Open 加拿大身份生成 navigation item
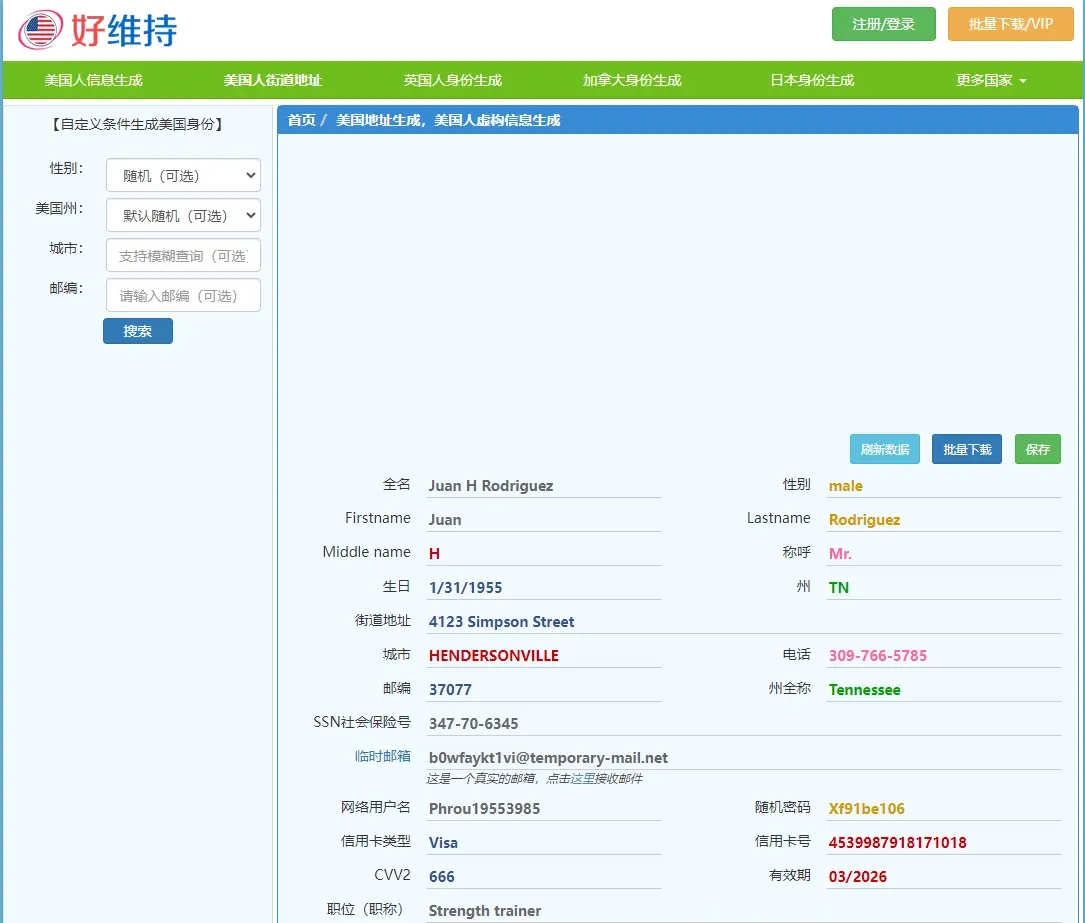 coord(632,80)
